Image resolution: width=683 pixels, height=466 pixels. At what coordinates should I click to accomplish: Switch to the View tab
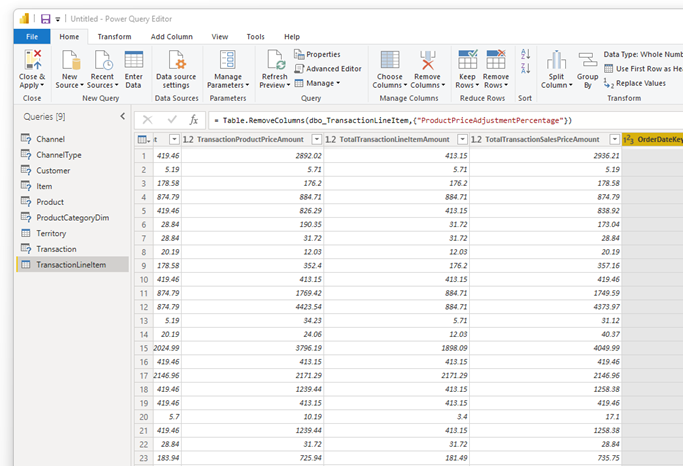[x=220, y=37]
